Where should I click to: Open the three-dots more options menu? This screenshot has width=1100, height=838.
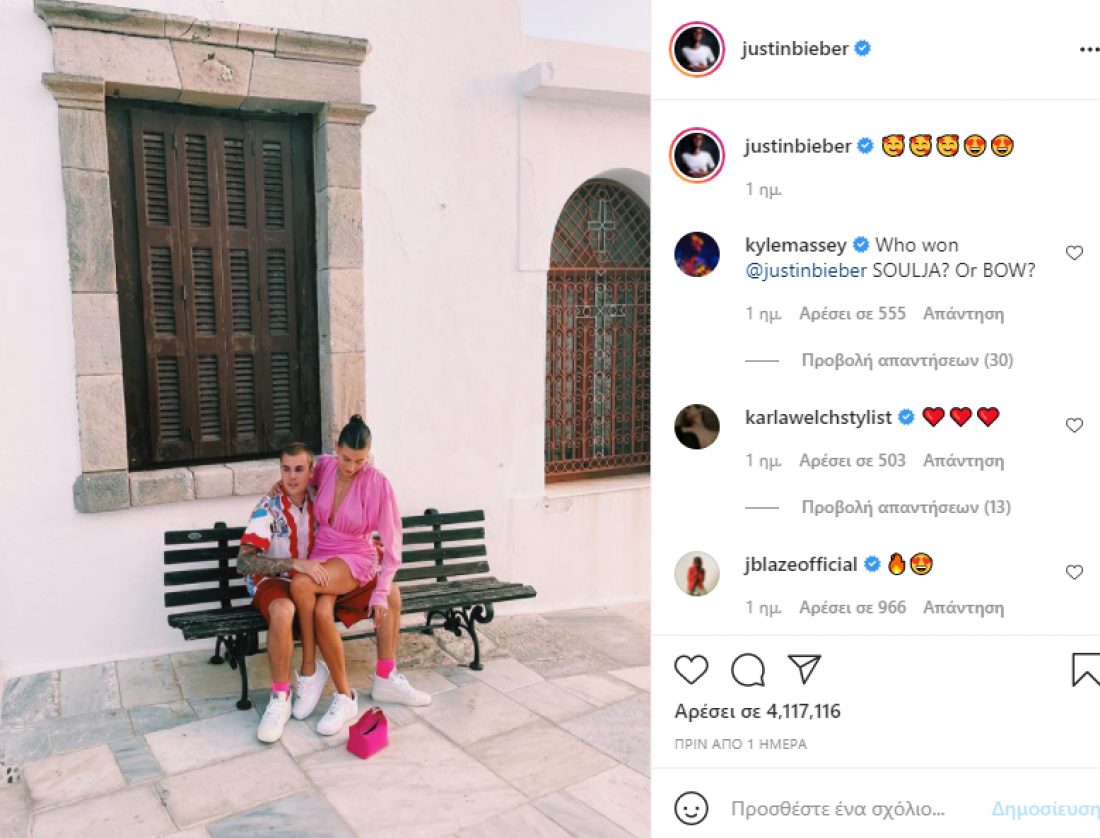tap(1089, 49)
